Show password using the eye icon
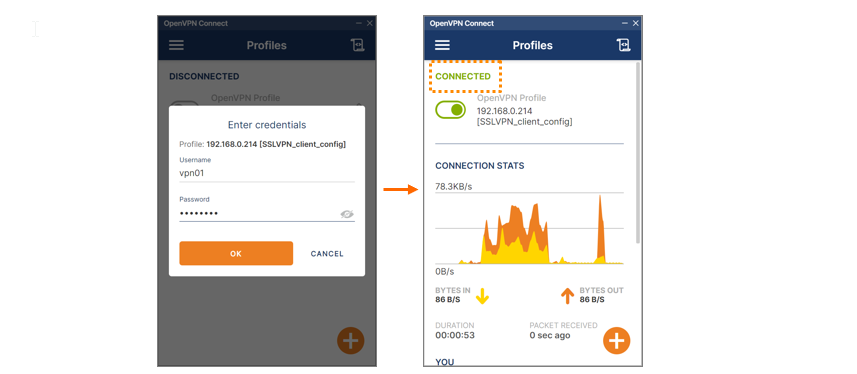This screenshot has width=857, height=374. coord(347,214)
